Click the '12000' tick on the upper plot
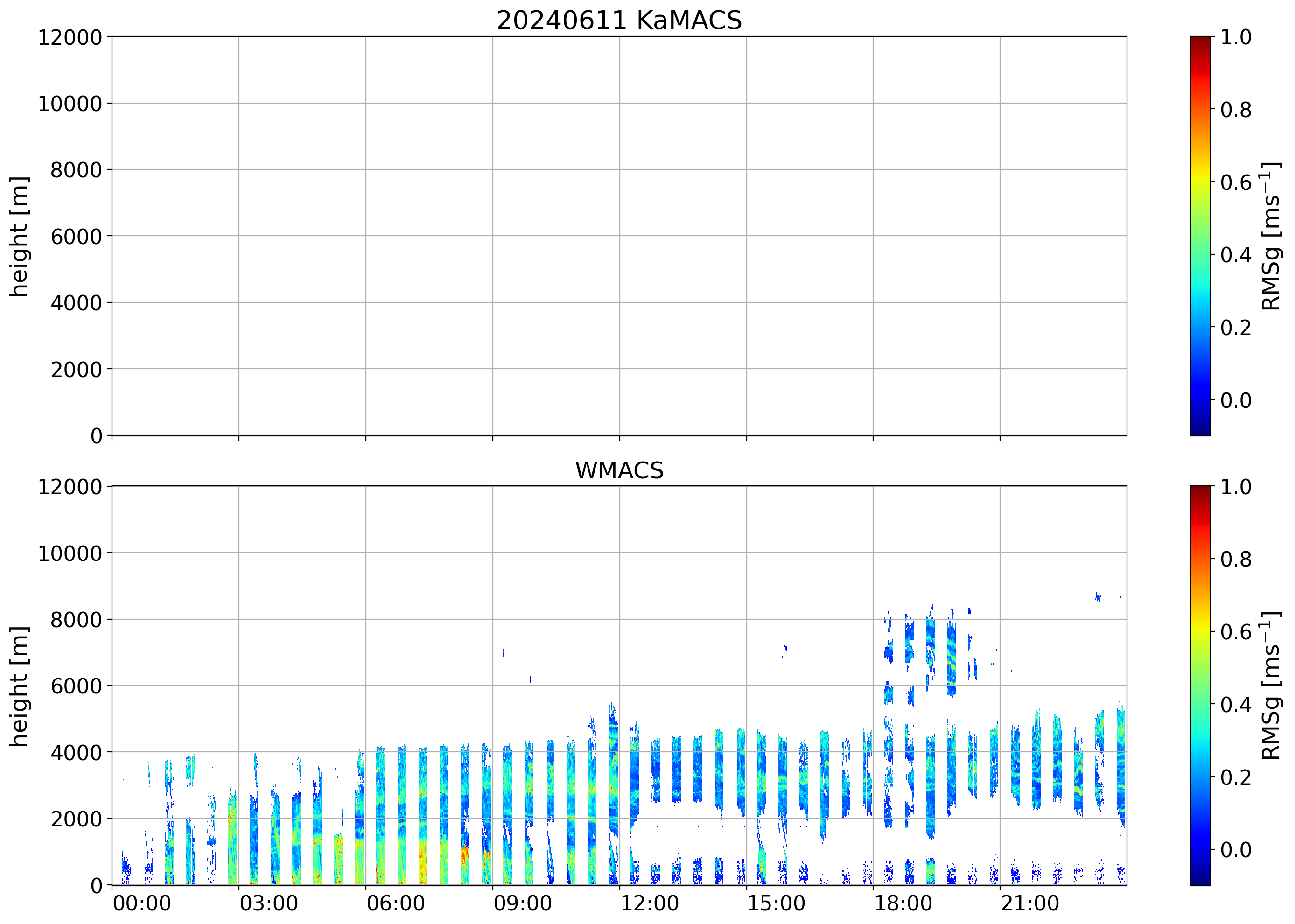Viewport: 1295px width, 924px height. coord(70,37)
